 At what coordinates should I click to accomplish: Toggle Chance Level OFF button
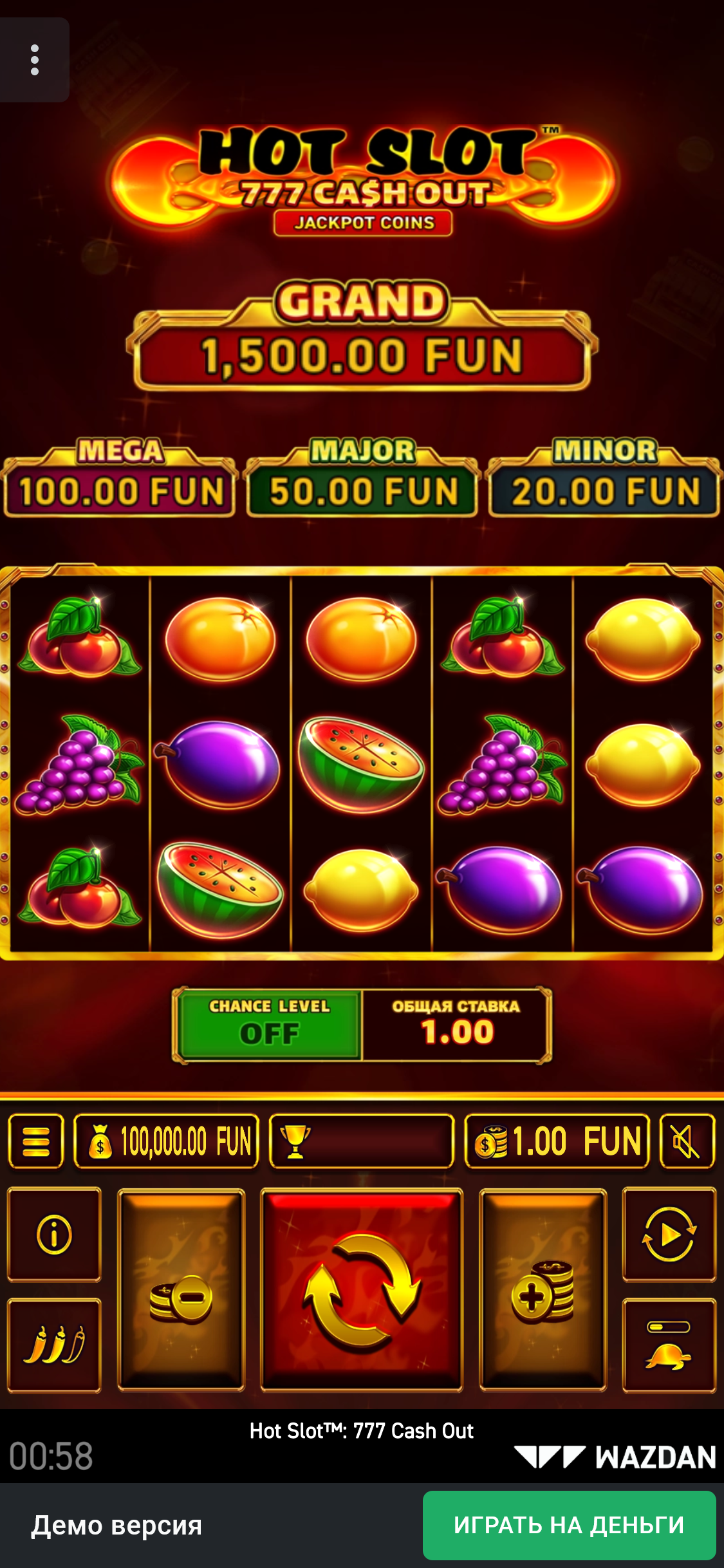click(x=269, y=1025)
